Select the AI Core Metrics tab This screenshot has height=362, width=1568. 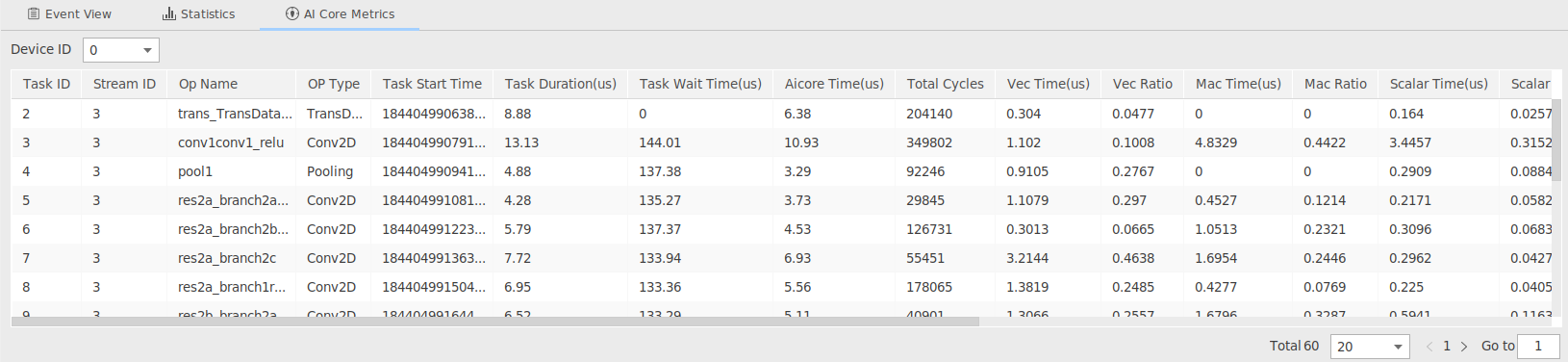click(340, 14)
